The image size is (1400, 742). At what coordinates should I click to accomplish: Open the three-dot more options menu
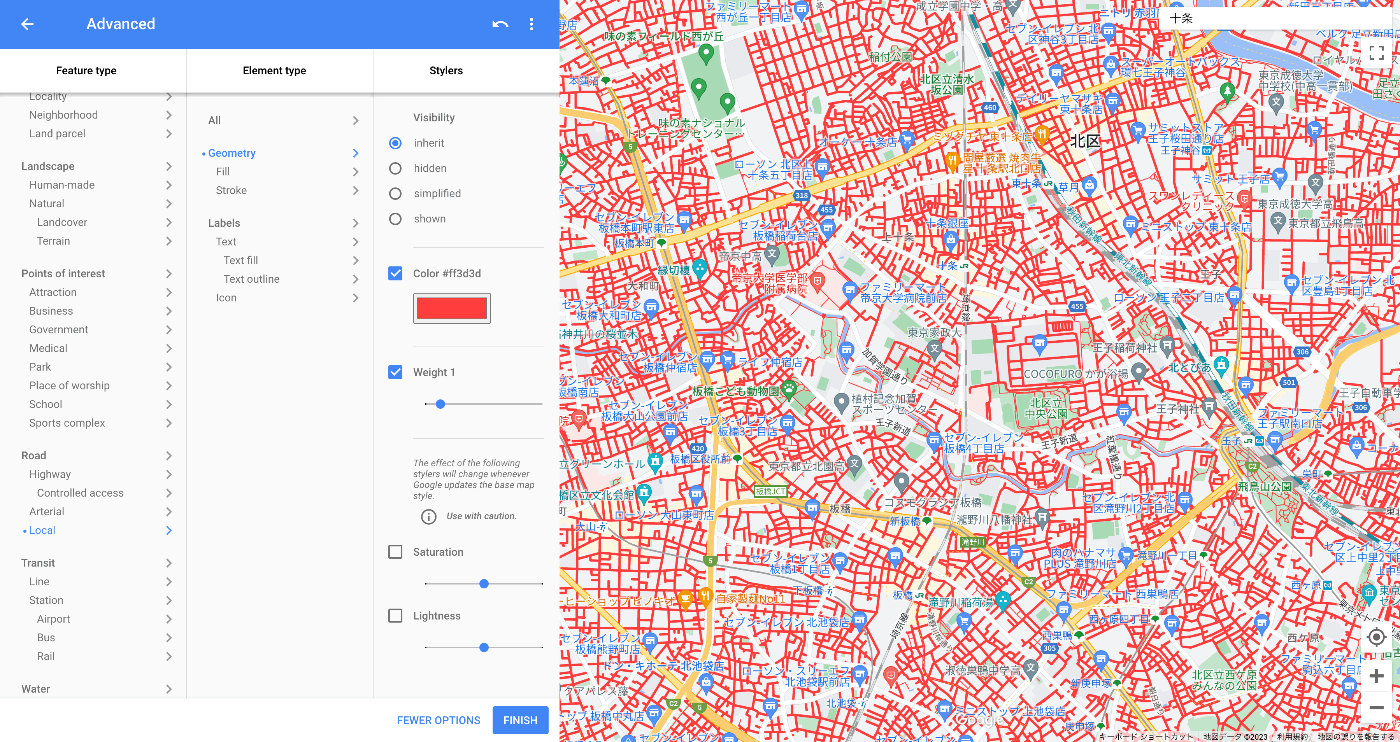tap(532, 24)
